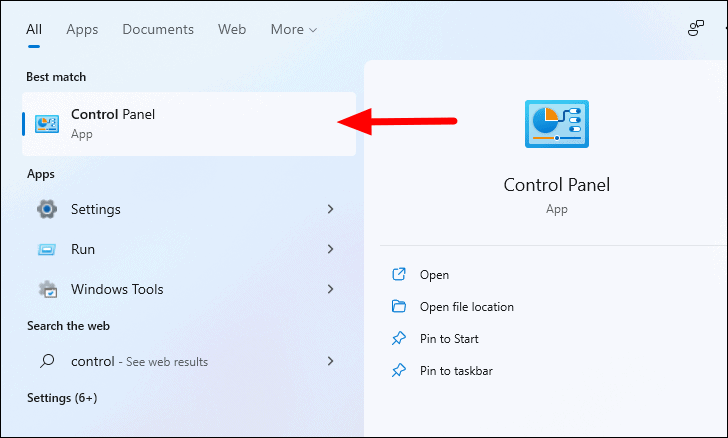The image size is (728, 438).
Task: Click the Run app icon
Action: (x=47, y=250)
